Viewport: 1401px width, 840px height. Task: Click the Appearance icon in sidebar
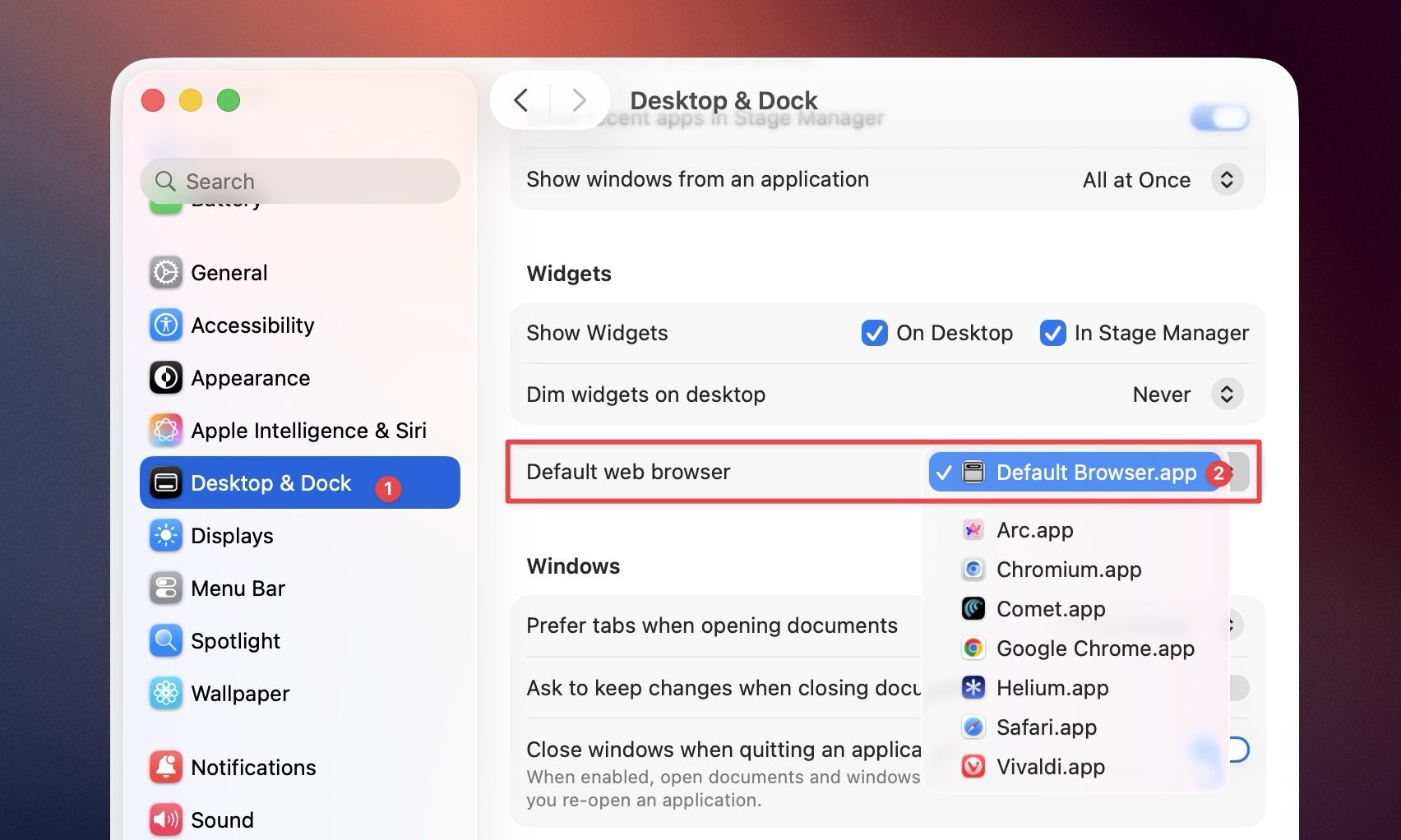[165, 378]
